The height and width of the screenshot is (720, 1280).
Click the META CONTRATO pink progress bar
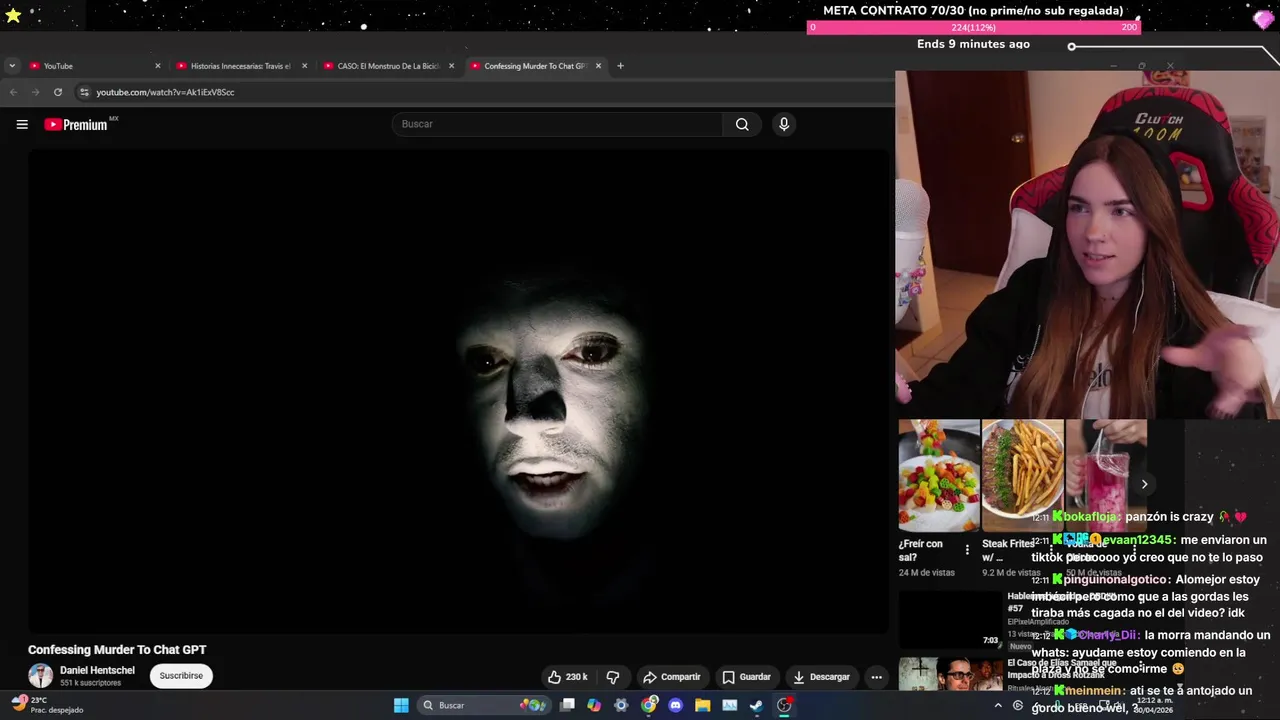pyautogui.click(x=973, y=27)
